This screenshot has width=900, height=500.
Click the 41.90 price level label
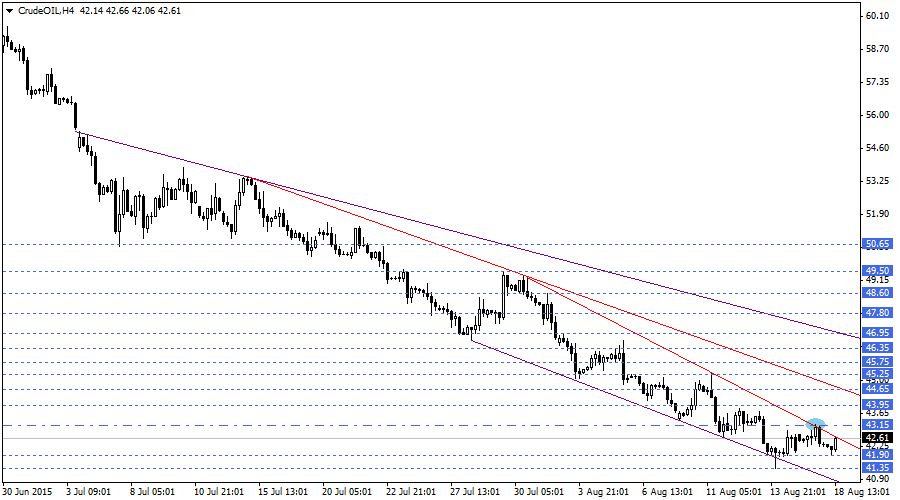[x=878, y=455]
